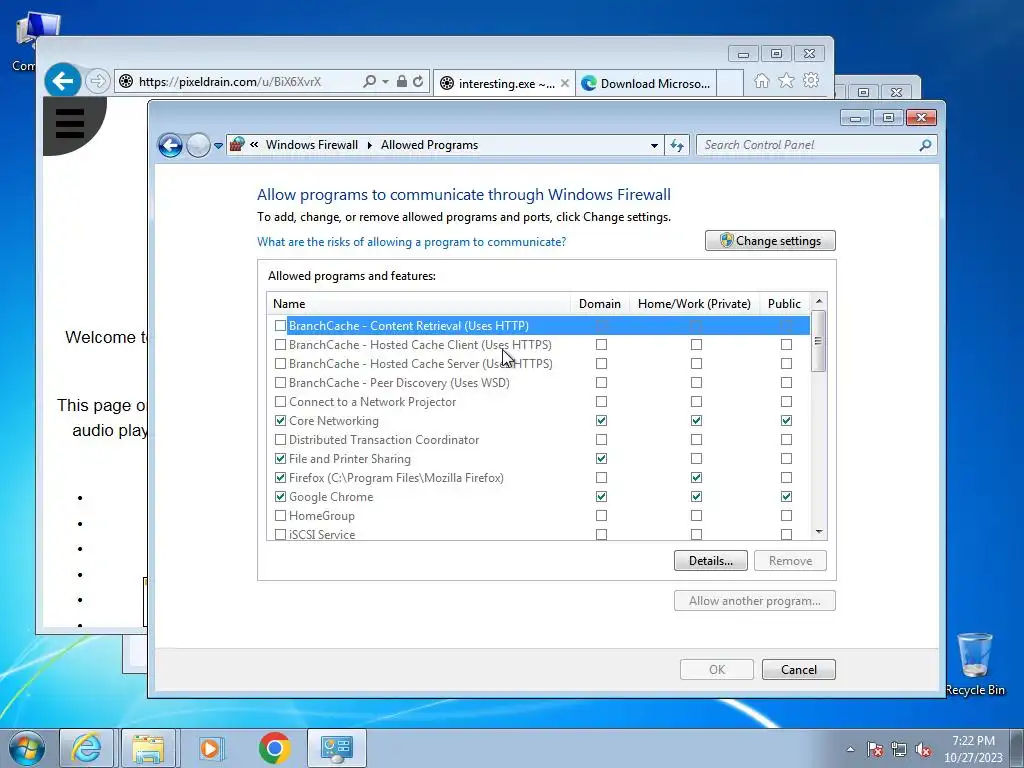This screenshot has height=768, width=1024.
Task: Uncheck Google Chrome name checkbox
Action: click(280, 496)
